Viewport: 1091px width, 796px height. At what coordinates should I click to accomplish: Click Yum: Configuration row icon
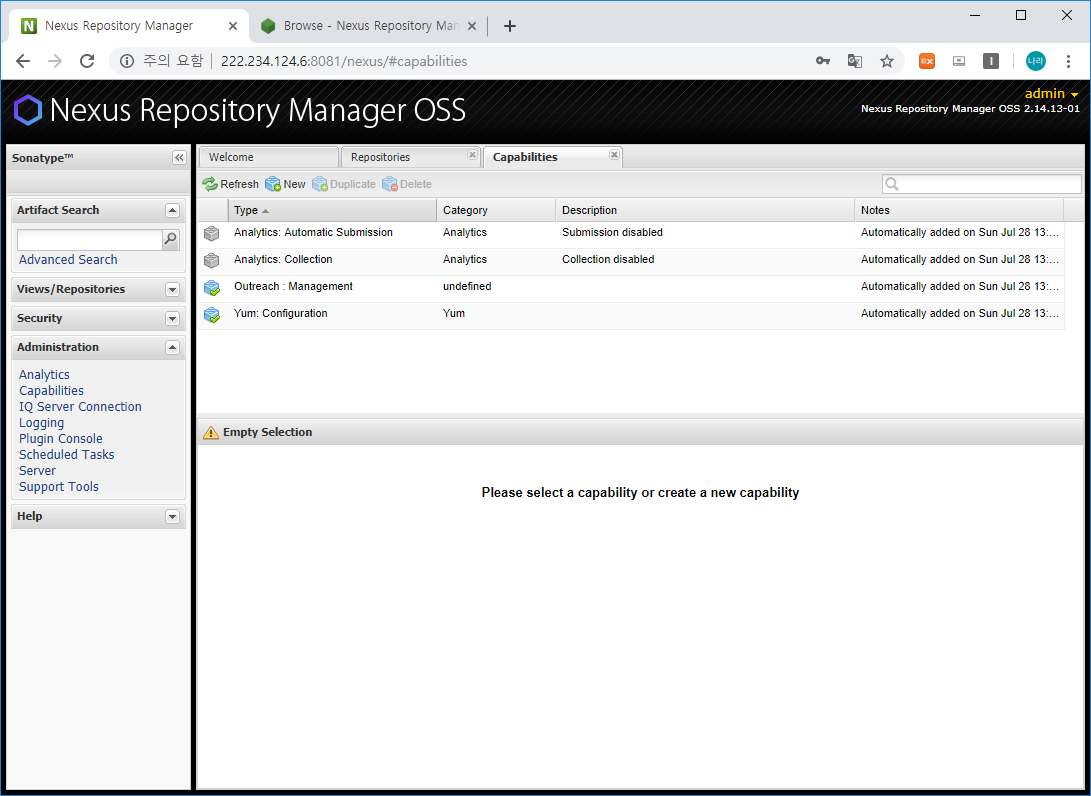pos(212,315)
